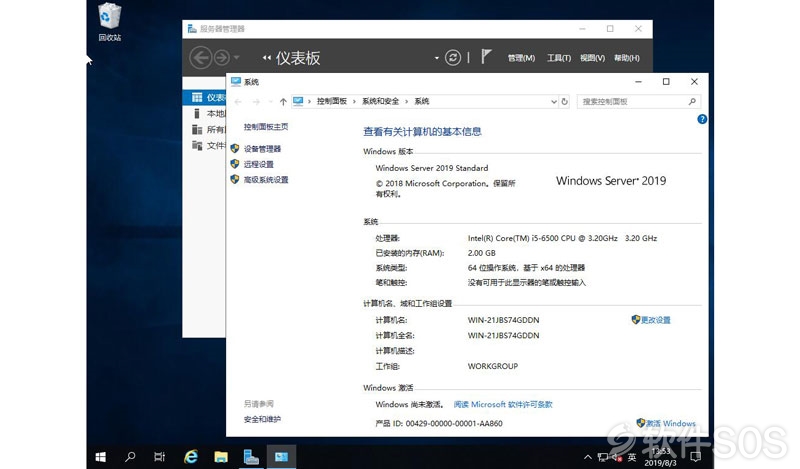Open the Server Manager notifications flag
The image size is (800, 469).
point(486,56)
